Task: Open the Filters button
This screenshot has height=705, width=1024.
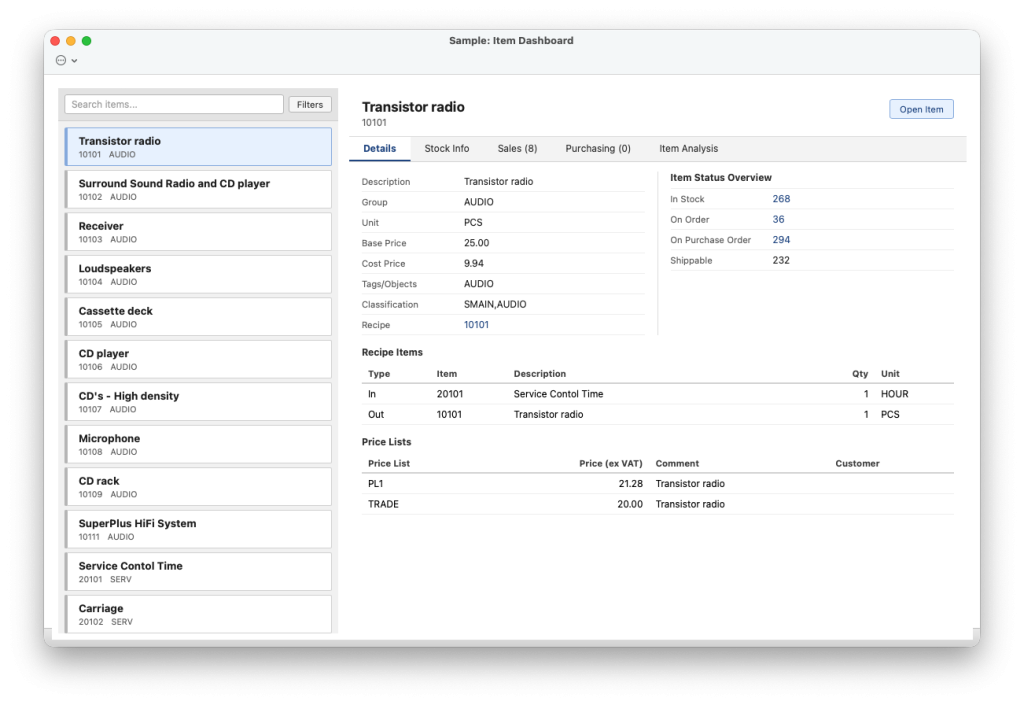Action: [x=310, y=104]
